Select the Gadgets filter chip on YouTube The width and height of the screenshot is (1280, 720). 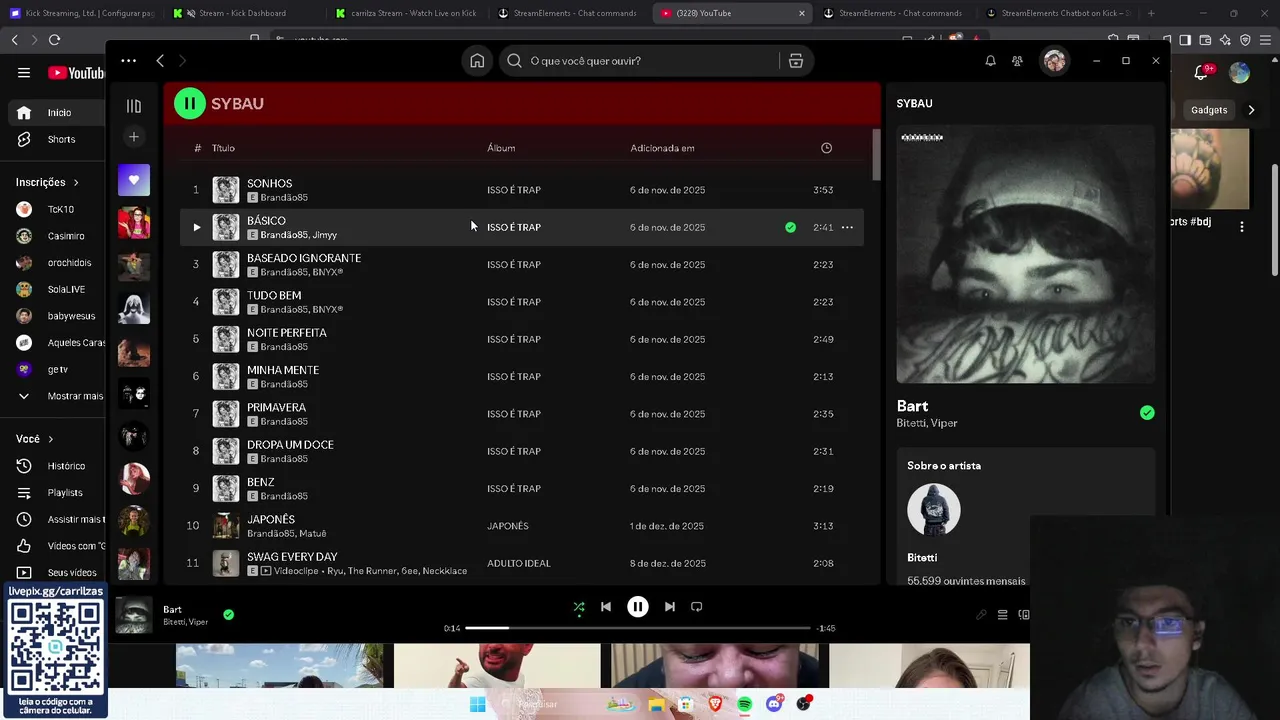pyautogui.click(x=1208, y=110)
